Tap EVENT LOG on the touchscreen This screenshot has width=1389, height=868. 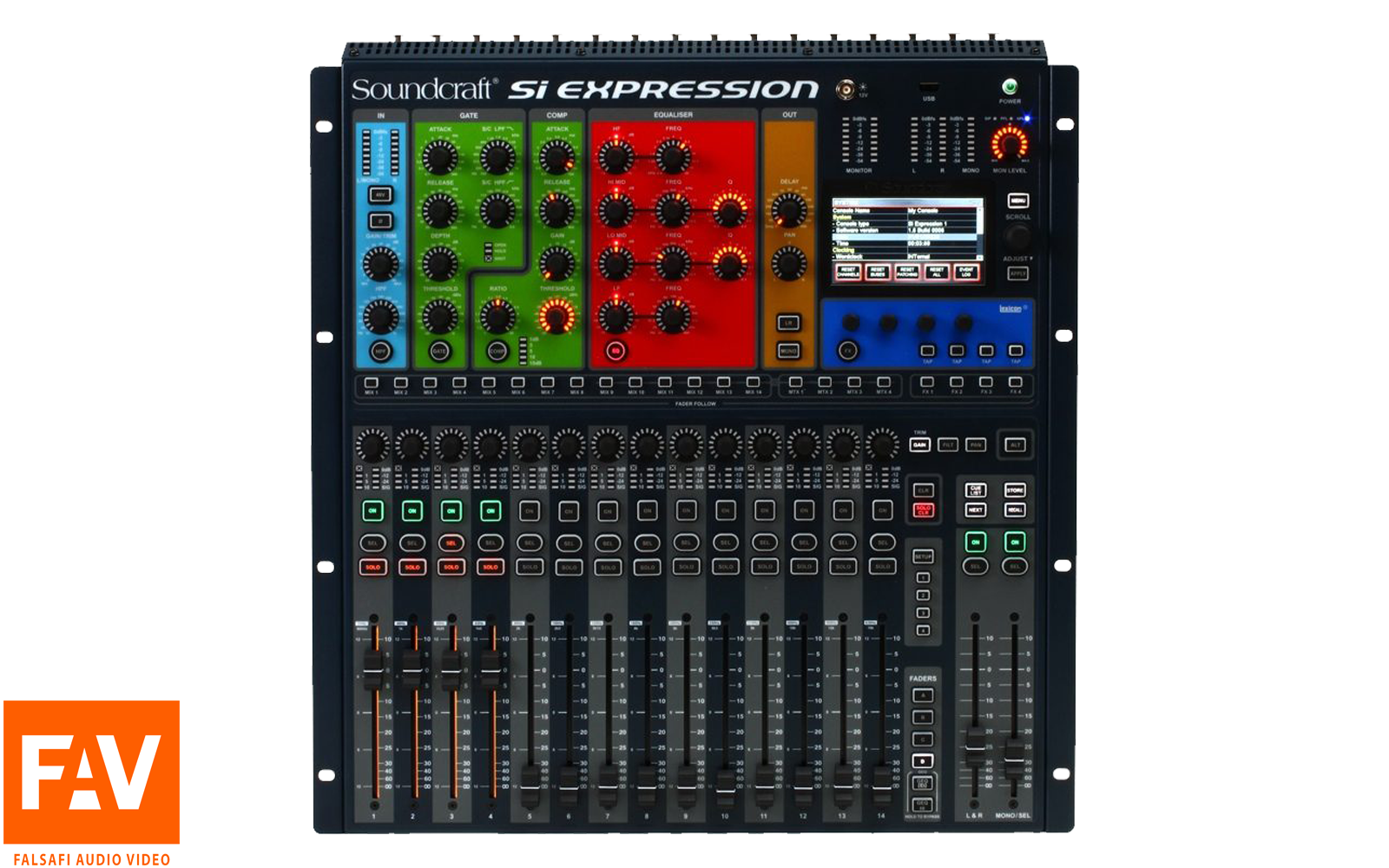[x=966, y=272]
